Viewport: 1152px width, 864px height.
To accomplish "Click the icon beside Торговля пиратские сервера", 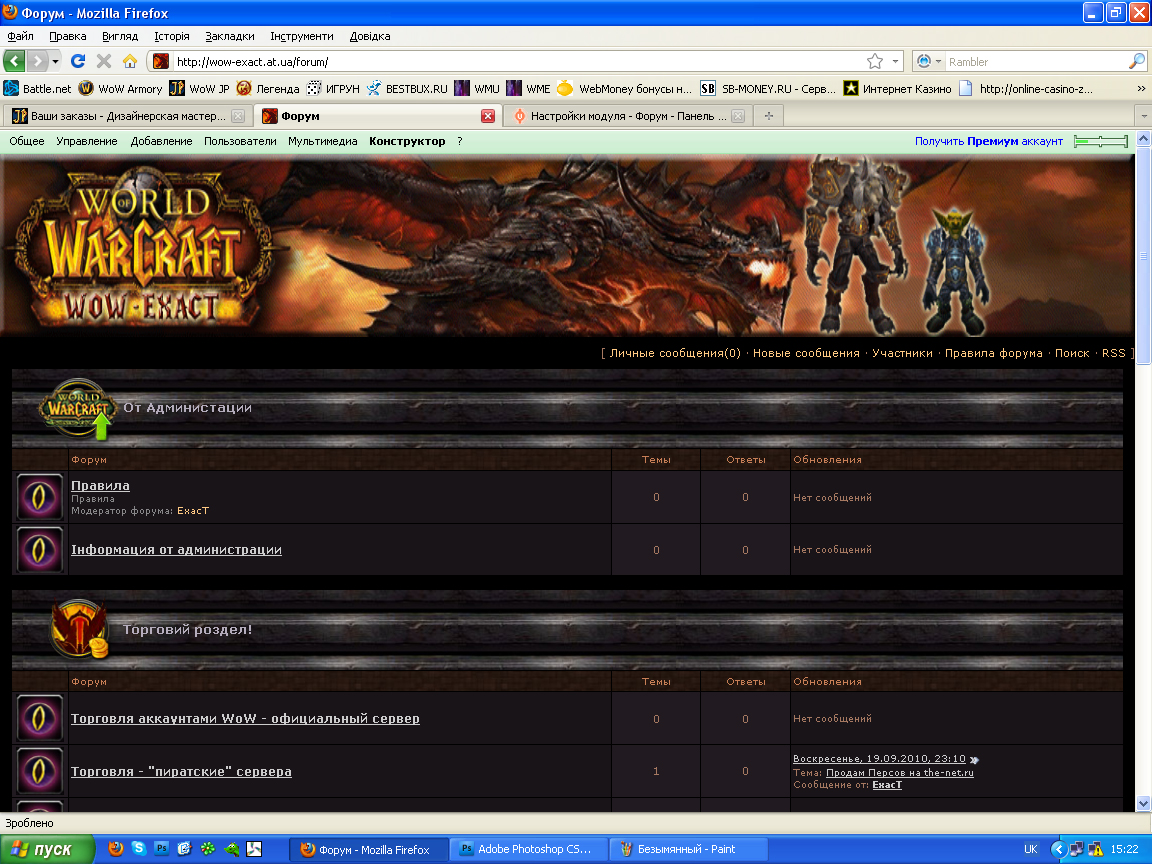I will (40, 771).
